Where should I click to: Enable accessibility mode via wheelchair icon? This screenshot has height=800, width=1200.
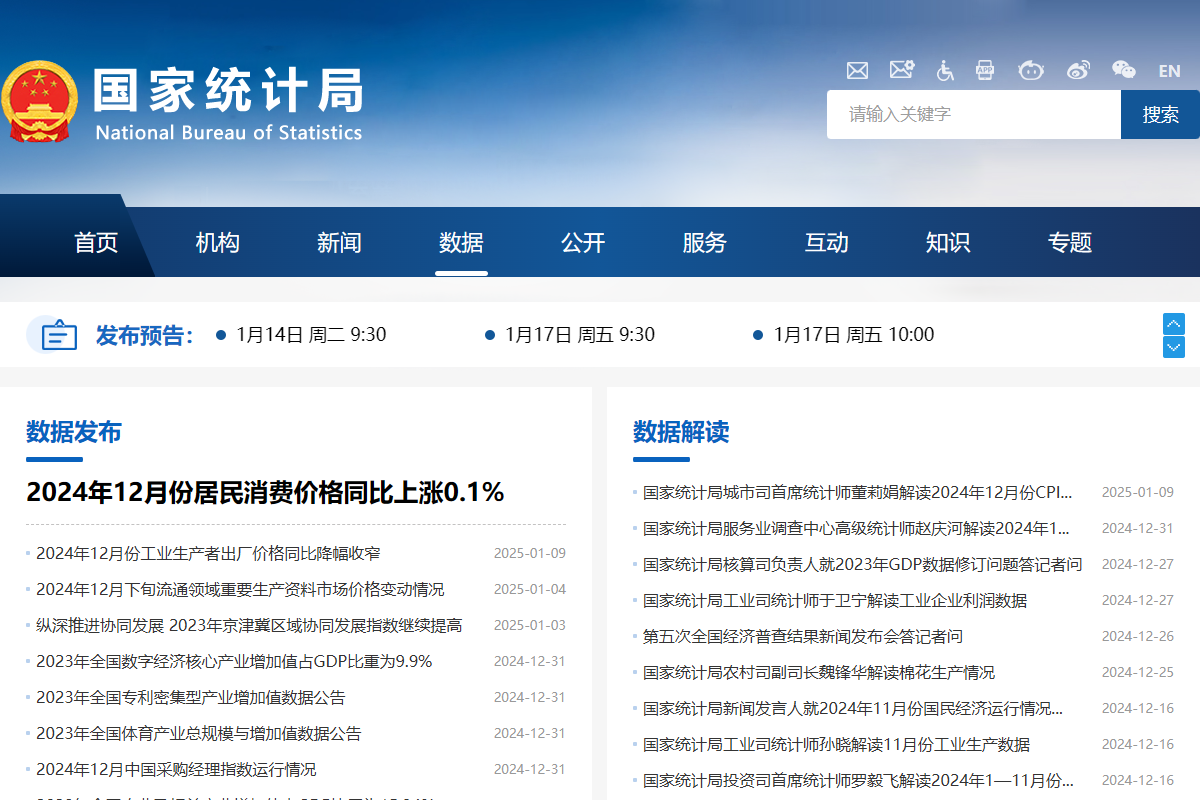point(944,70)
